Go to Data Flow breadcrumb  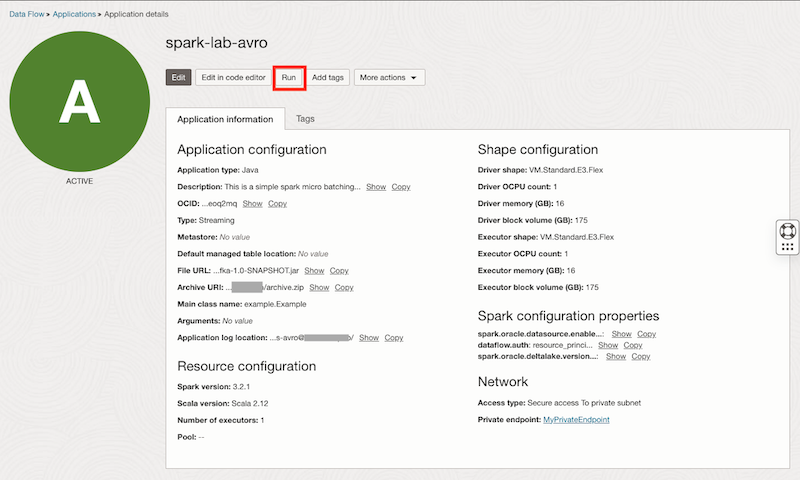pos(27,14)
